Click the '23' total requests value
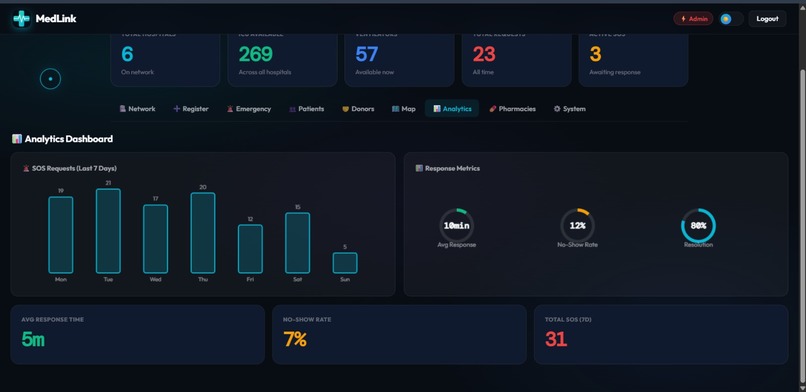Screen dimensions: 806x392 pos(484,54)
